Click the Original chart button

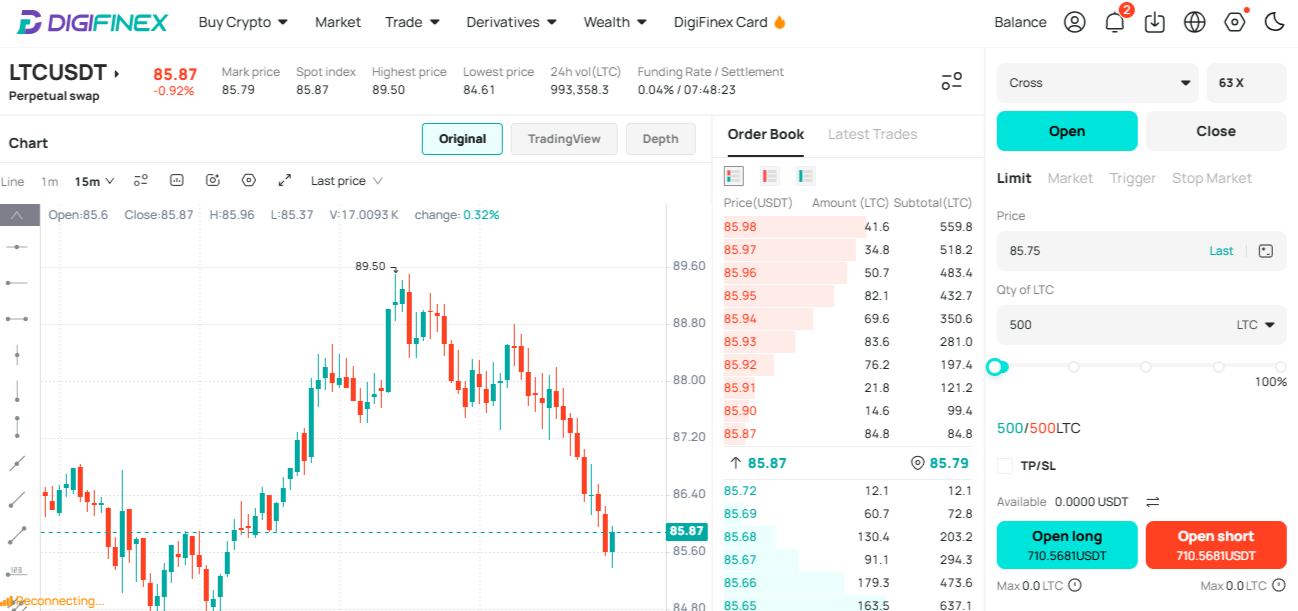pyautogui.click(x=462, y=139)
